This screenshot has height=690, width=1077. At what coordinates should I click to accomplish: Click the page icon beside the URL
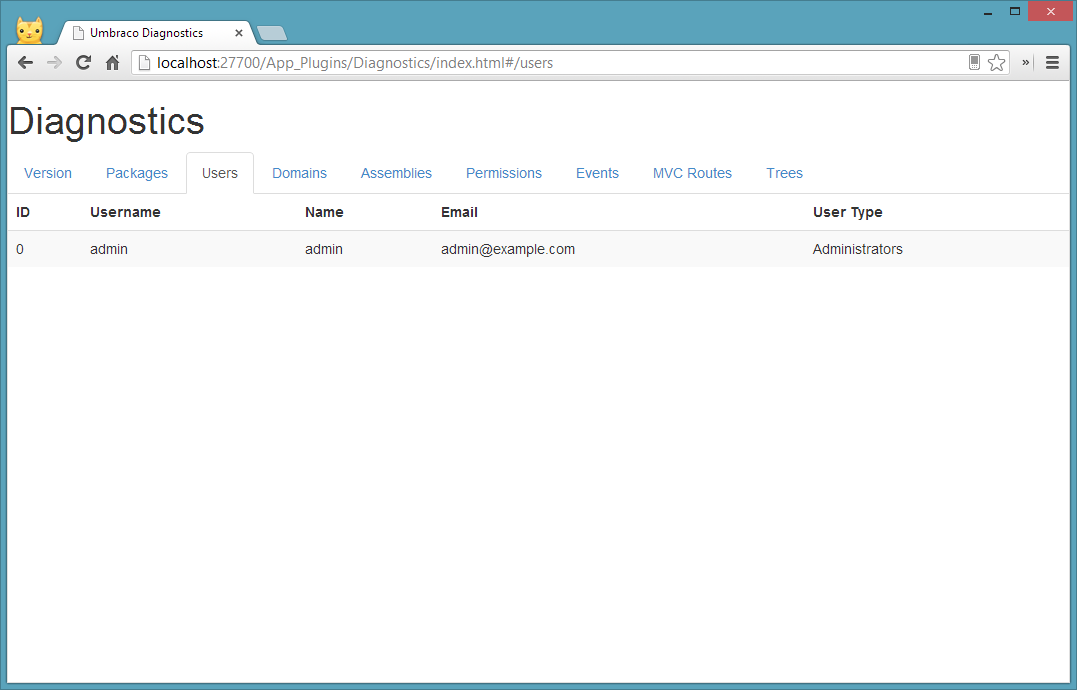(x=144, y=63)
